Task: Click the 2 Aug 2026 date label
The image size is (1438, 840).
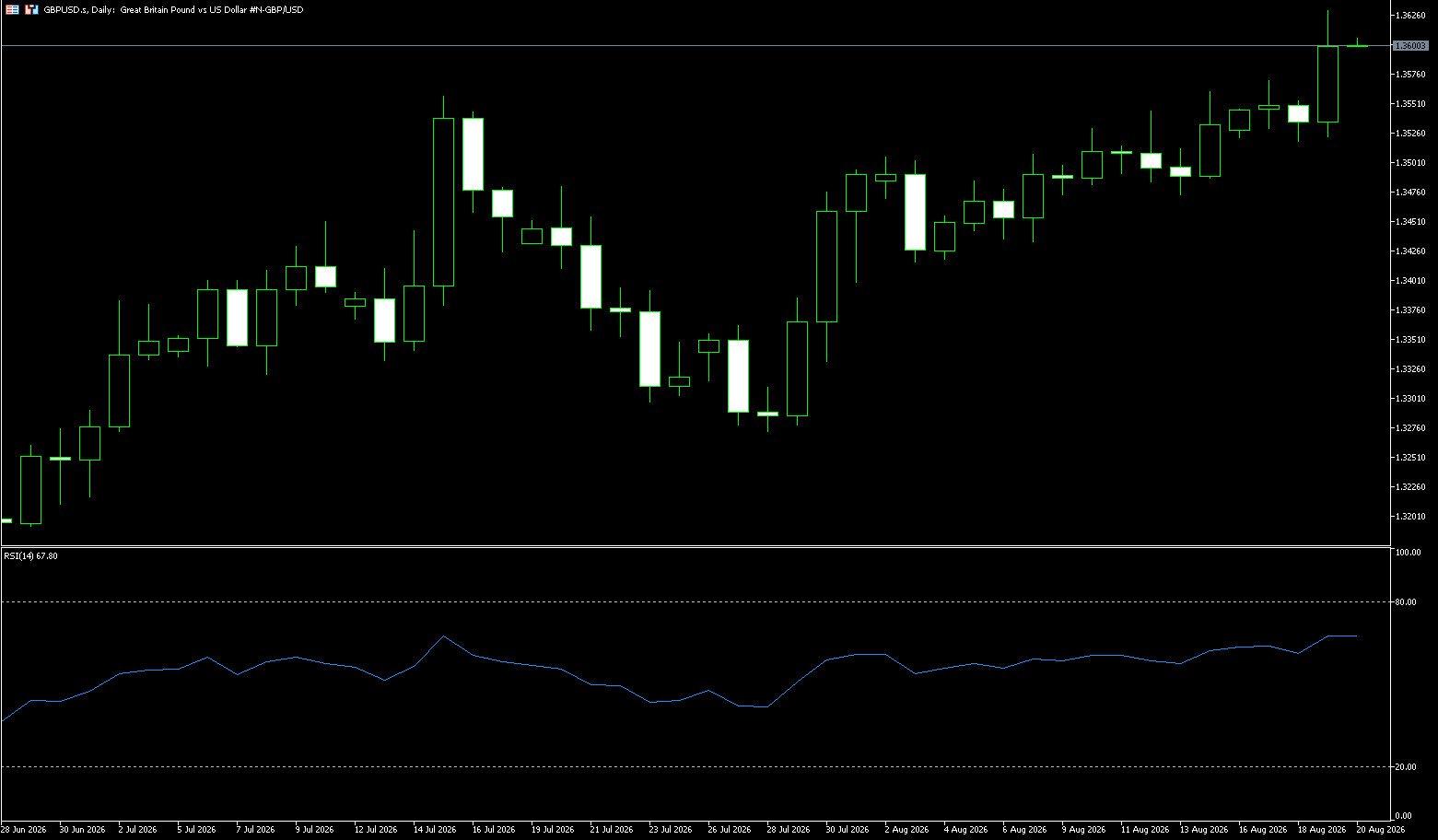Action: [x=906, y=830]
